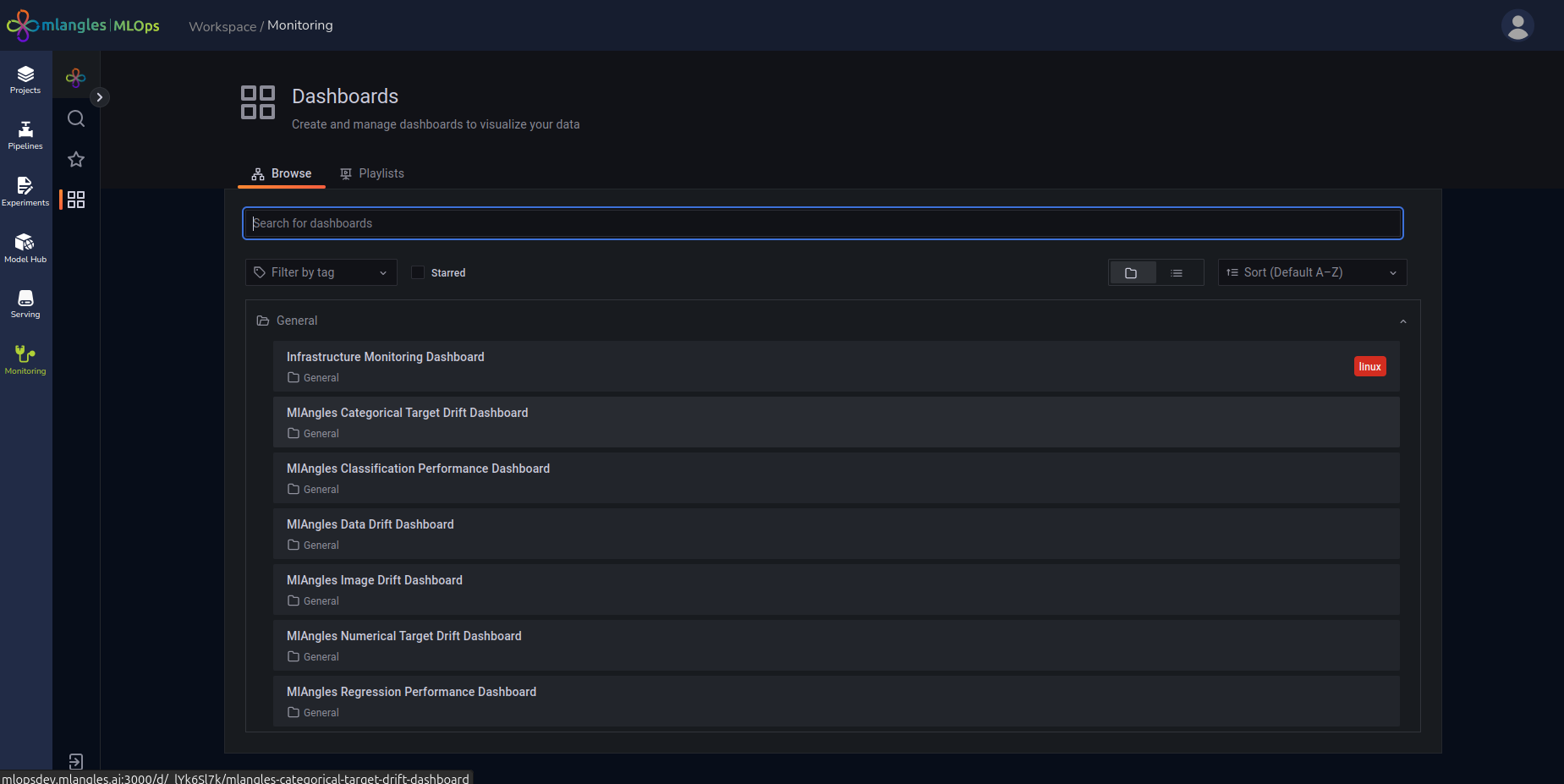Screen dimensions: 1564x784
Task: Collapse the General folder section
Action: (x=1402, y=321)
